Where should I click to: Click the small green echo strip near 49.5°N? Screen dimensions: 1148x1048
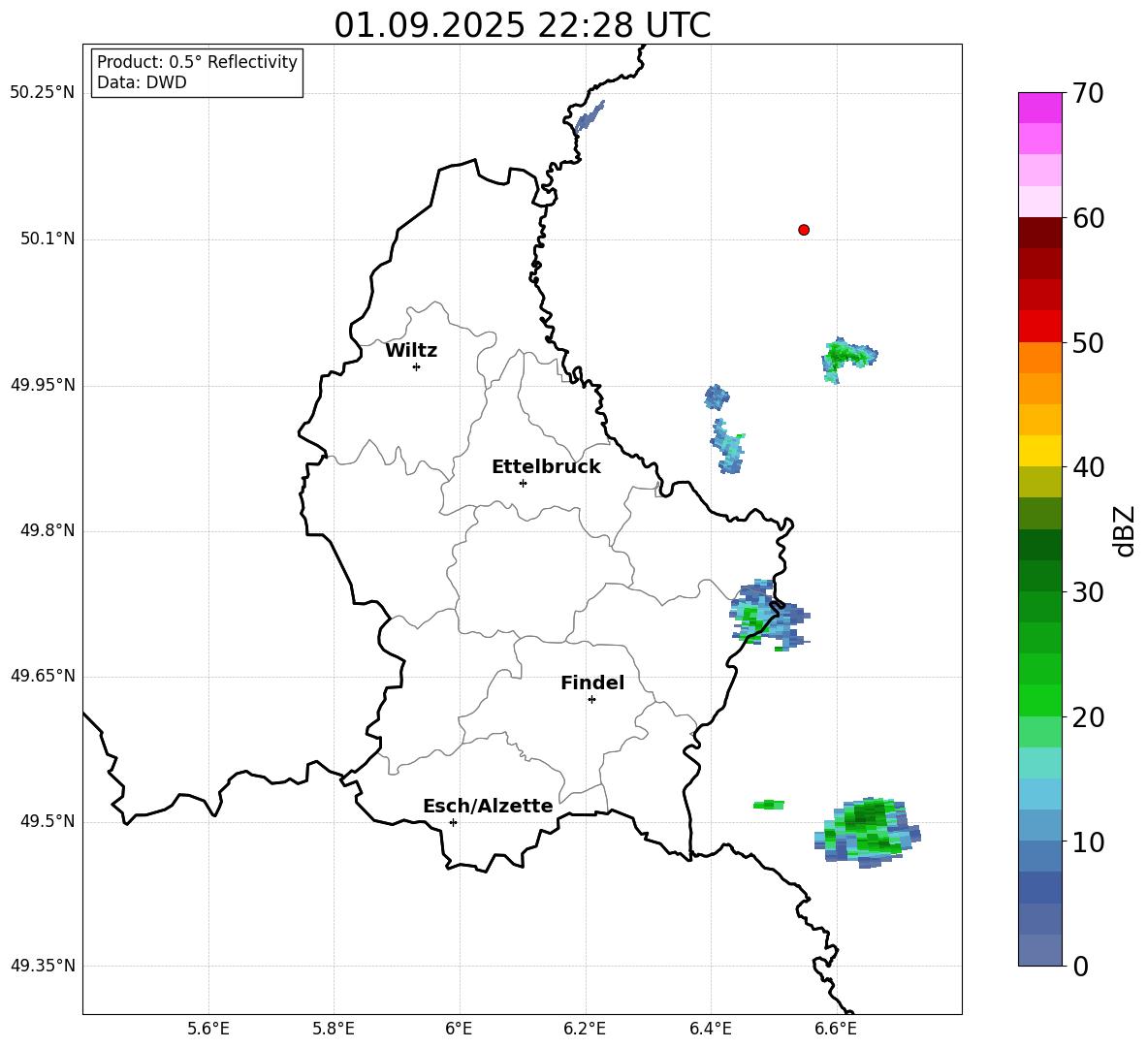click(x=769, y=805)
